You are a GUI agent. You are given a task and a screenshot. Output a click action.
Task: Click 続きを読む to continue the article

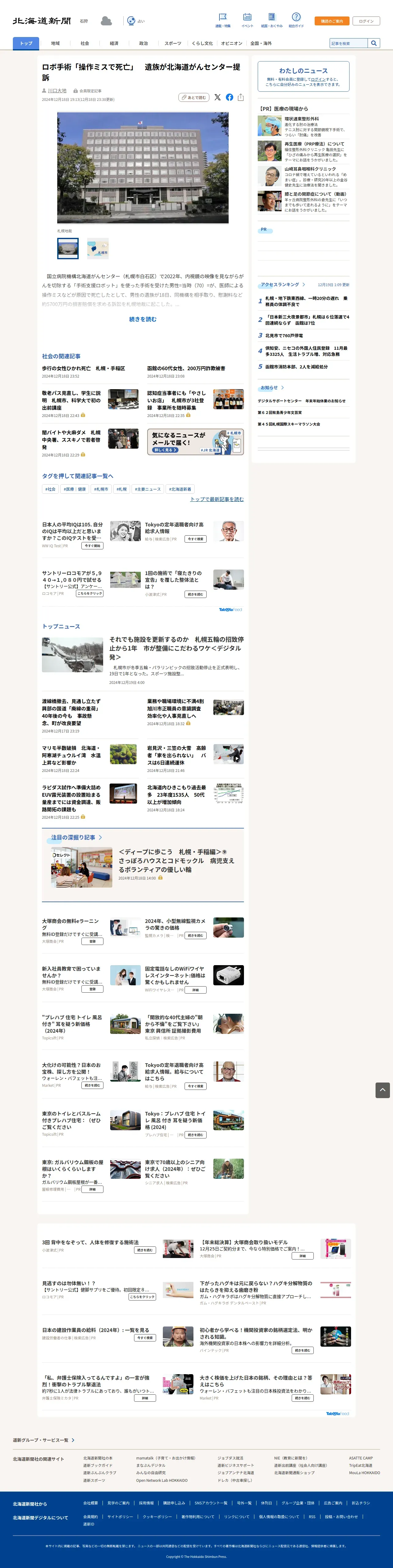[143, 319]
